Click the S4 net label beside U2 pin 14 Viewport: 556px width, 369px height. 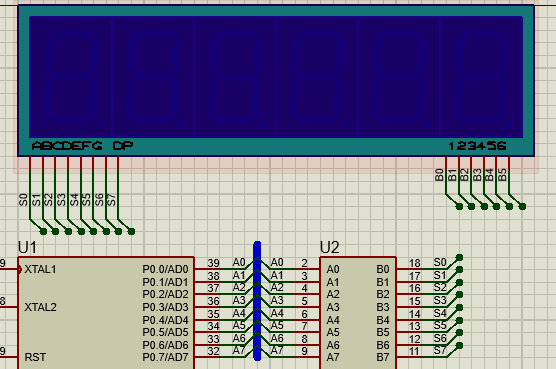(x=440, y=313)
